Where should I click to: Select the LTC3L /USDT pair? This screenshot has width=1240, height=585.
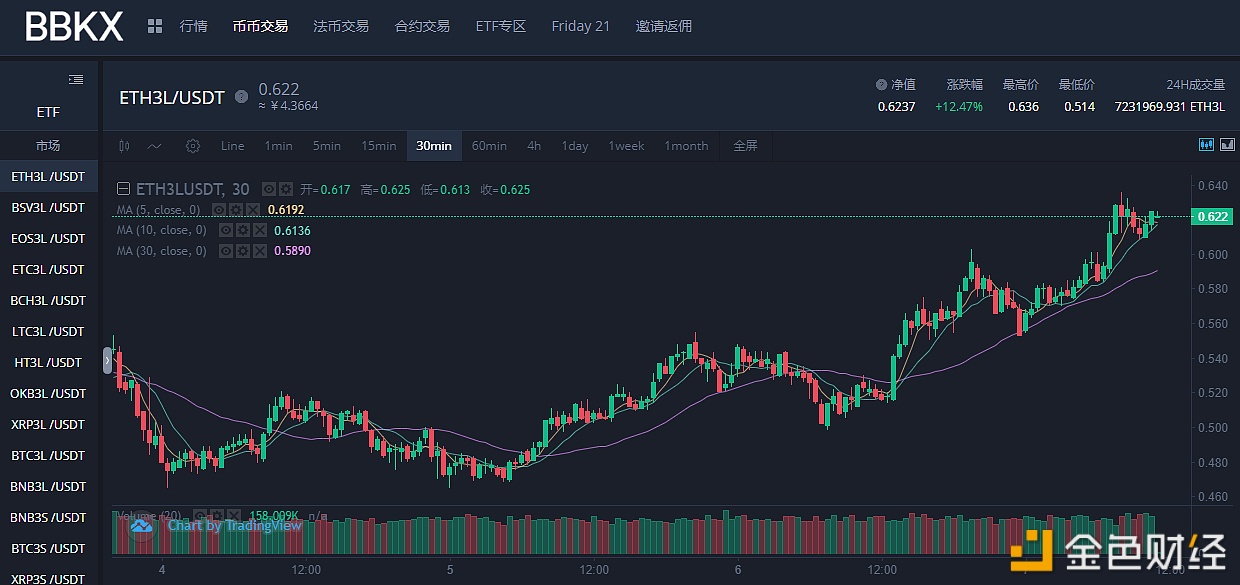click(49, 332)
